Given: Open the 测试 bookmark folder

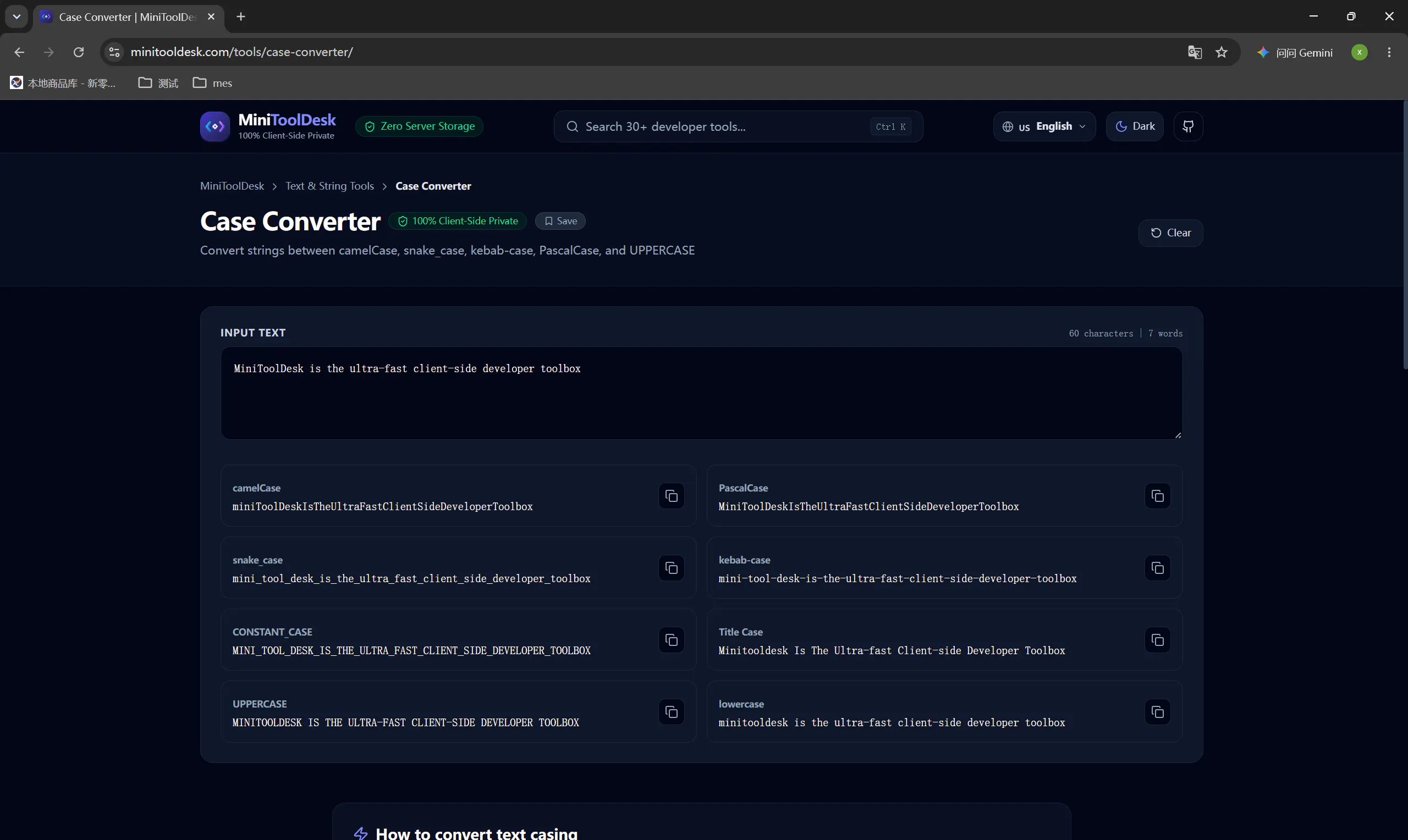Looking at the screenshot, I should [158, 83].
